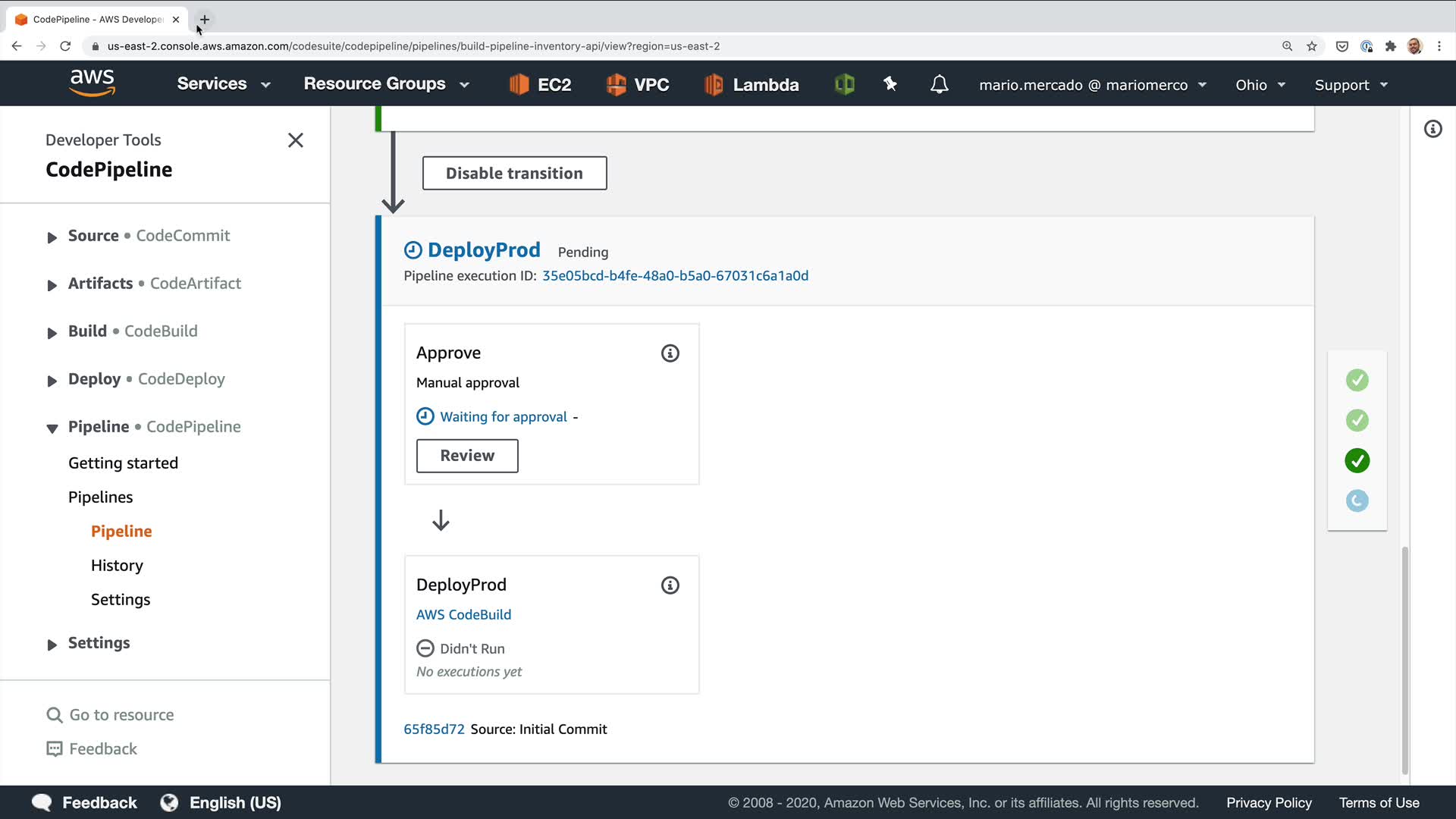The image size is (1456, 819).
Task: Open Getting started in sidebar
Action: click(x=123, y=463)
